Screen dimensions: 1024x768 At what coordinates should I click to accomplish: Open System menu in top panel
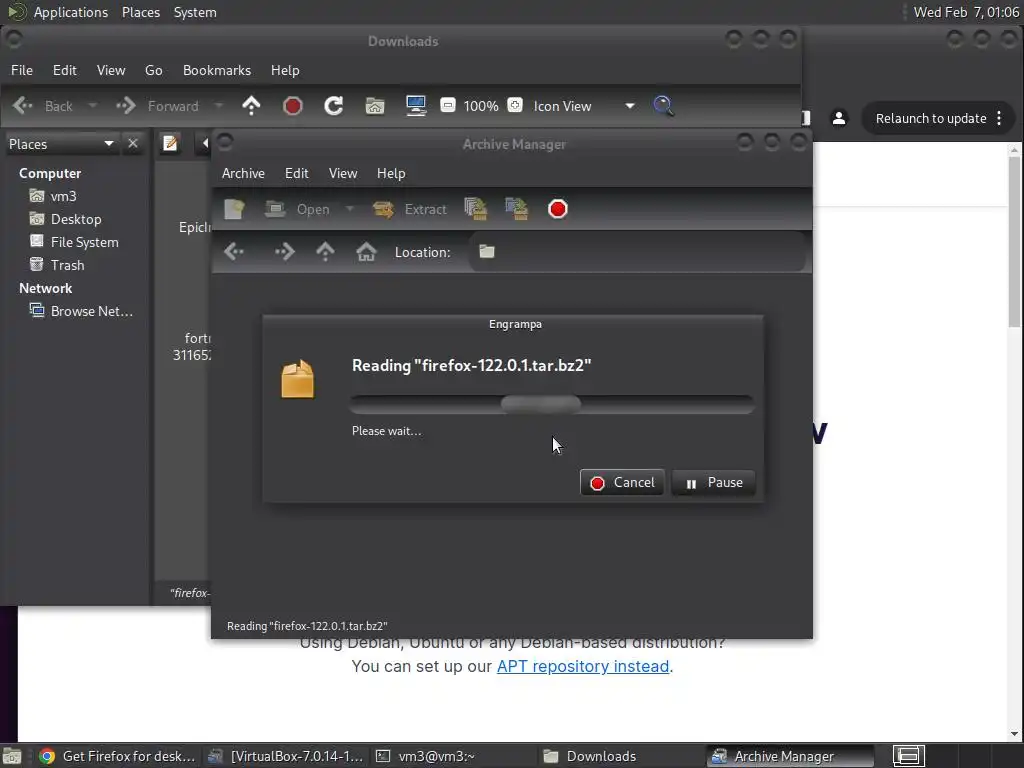pos(195,12)
